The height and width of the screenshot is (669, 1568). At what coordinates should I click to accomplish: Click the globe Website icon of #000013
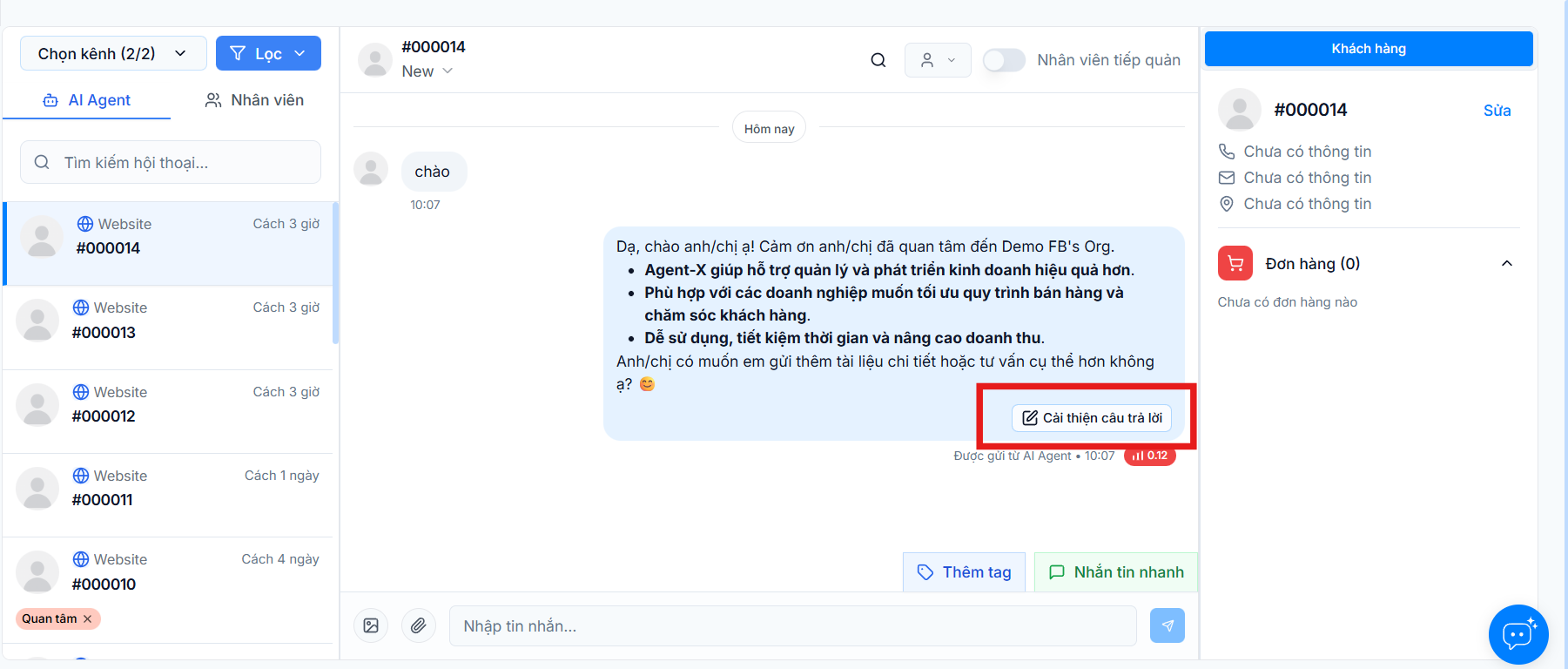point(81,307)
